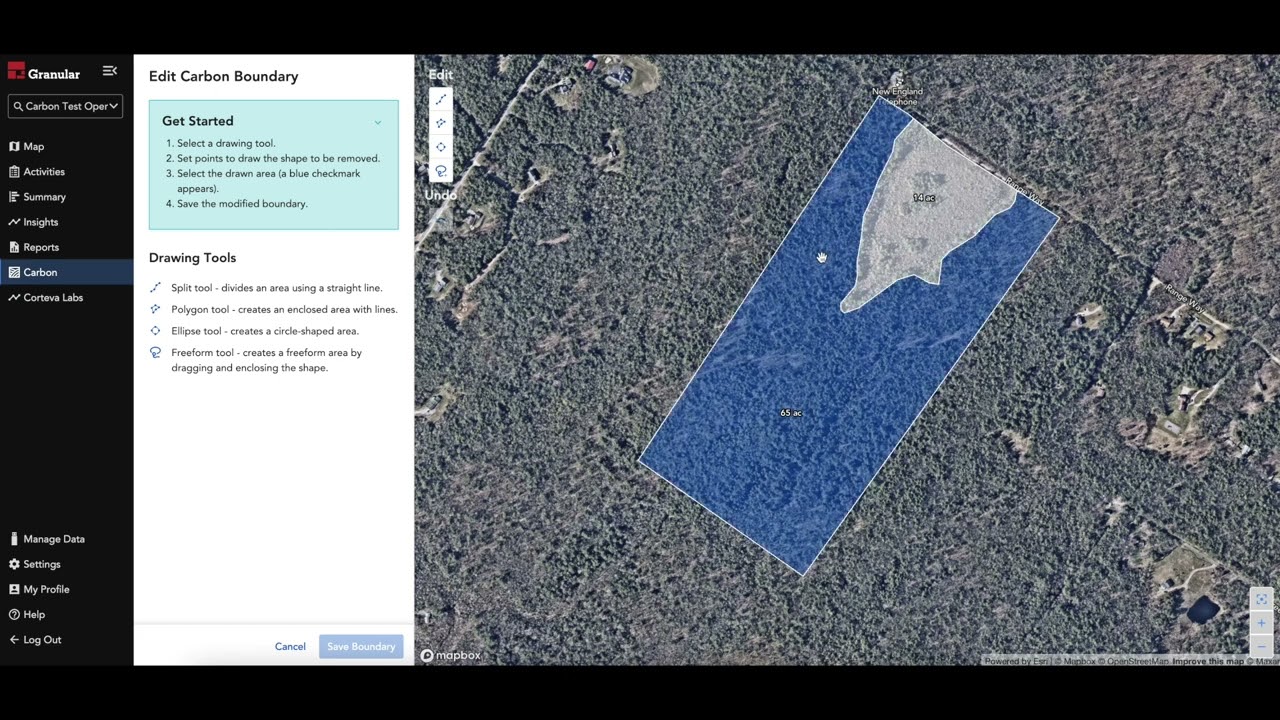Open the Carbon Test Operation selector

(66, 106)
